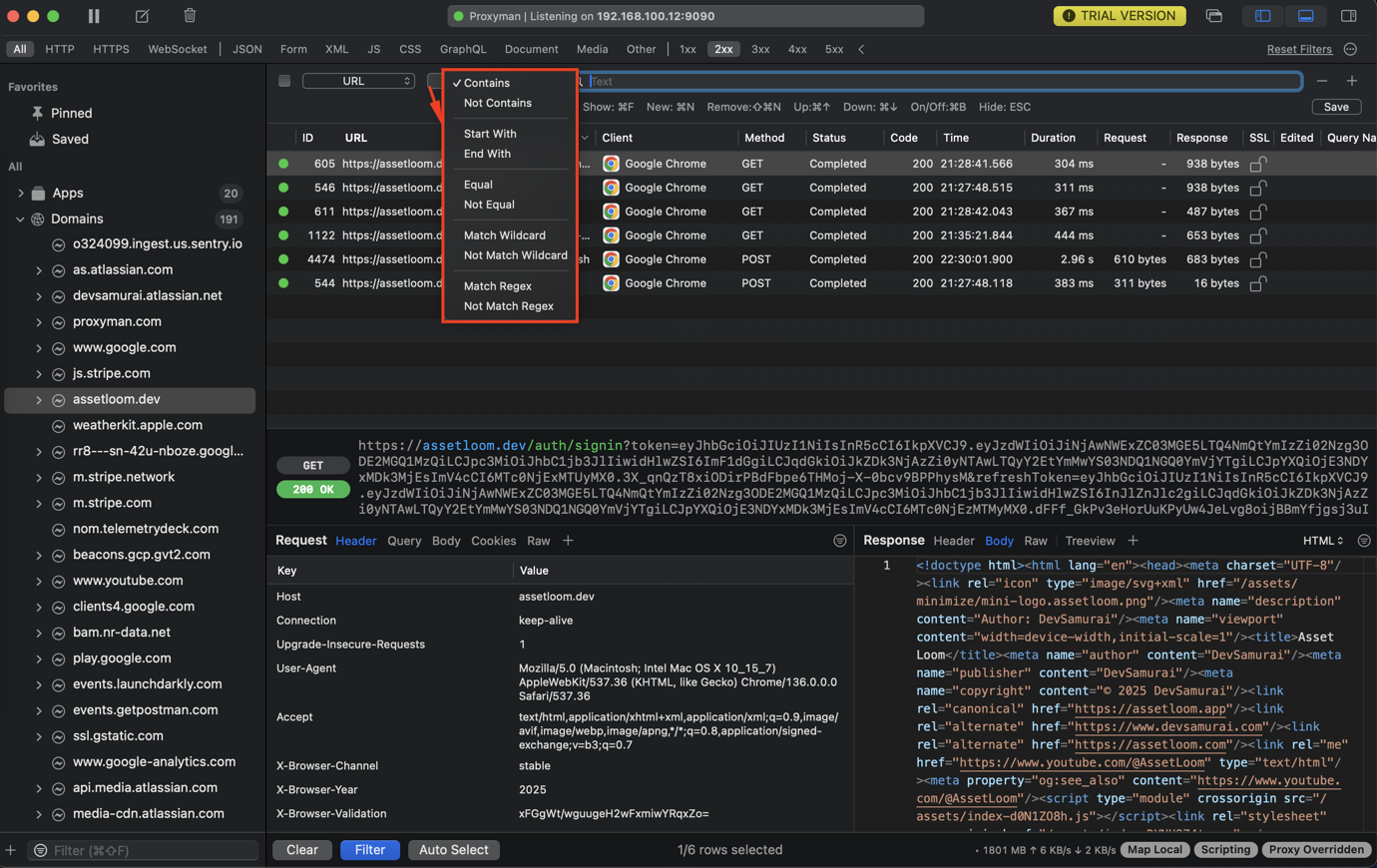Click SSL lock icon for request 4474
Viewport: 1377px width, 868px height.
click(x=1258, y=259)
